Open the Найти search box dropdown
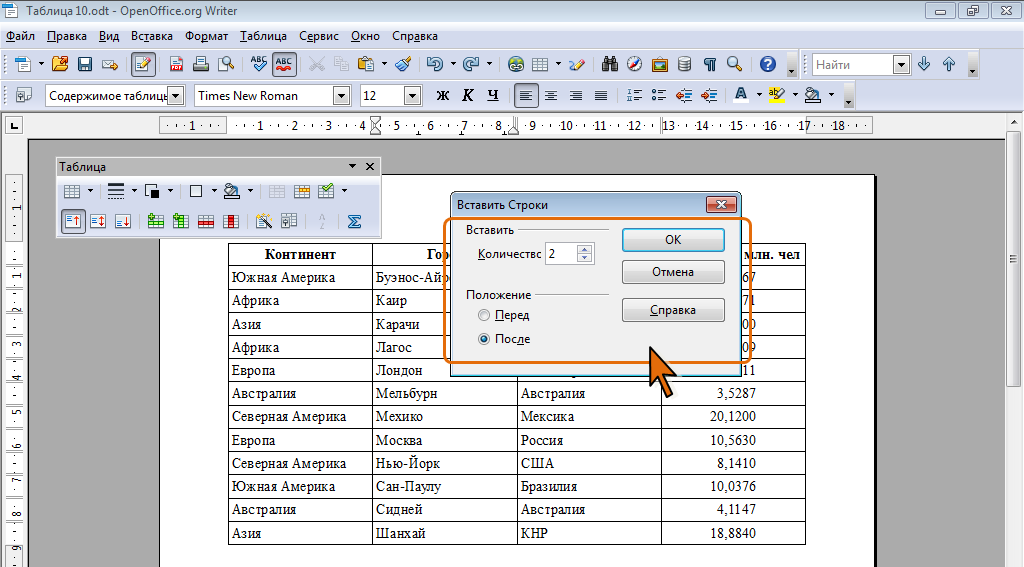This screenshot has height=567, width=1024. 901,64
